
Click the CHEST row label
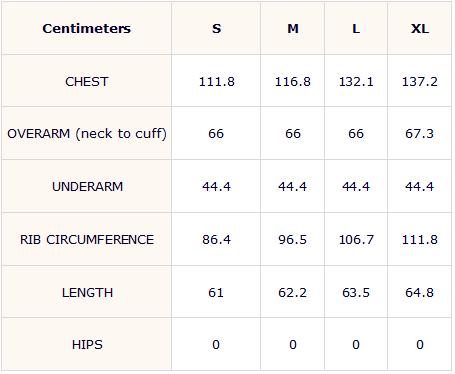(x=87, y=82)
